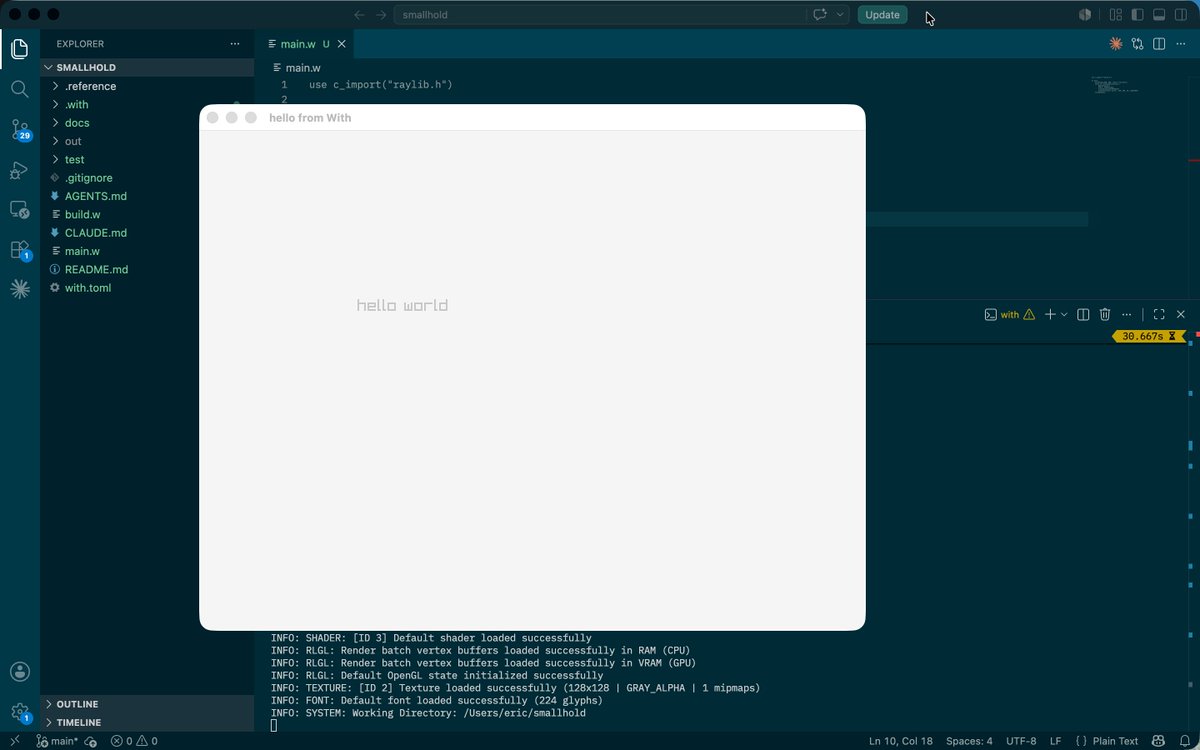Click the orange Claude icon in editor toolbar
The image size is (1200, 750).
pyautogui.click(x=1116, y=44)
